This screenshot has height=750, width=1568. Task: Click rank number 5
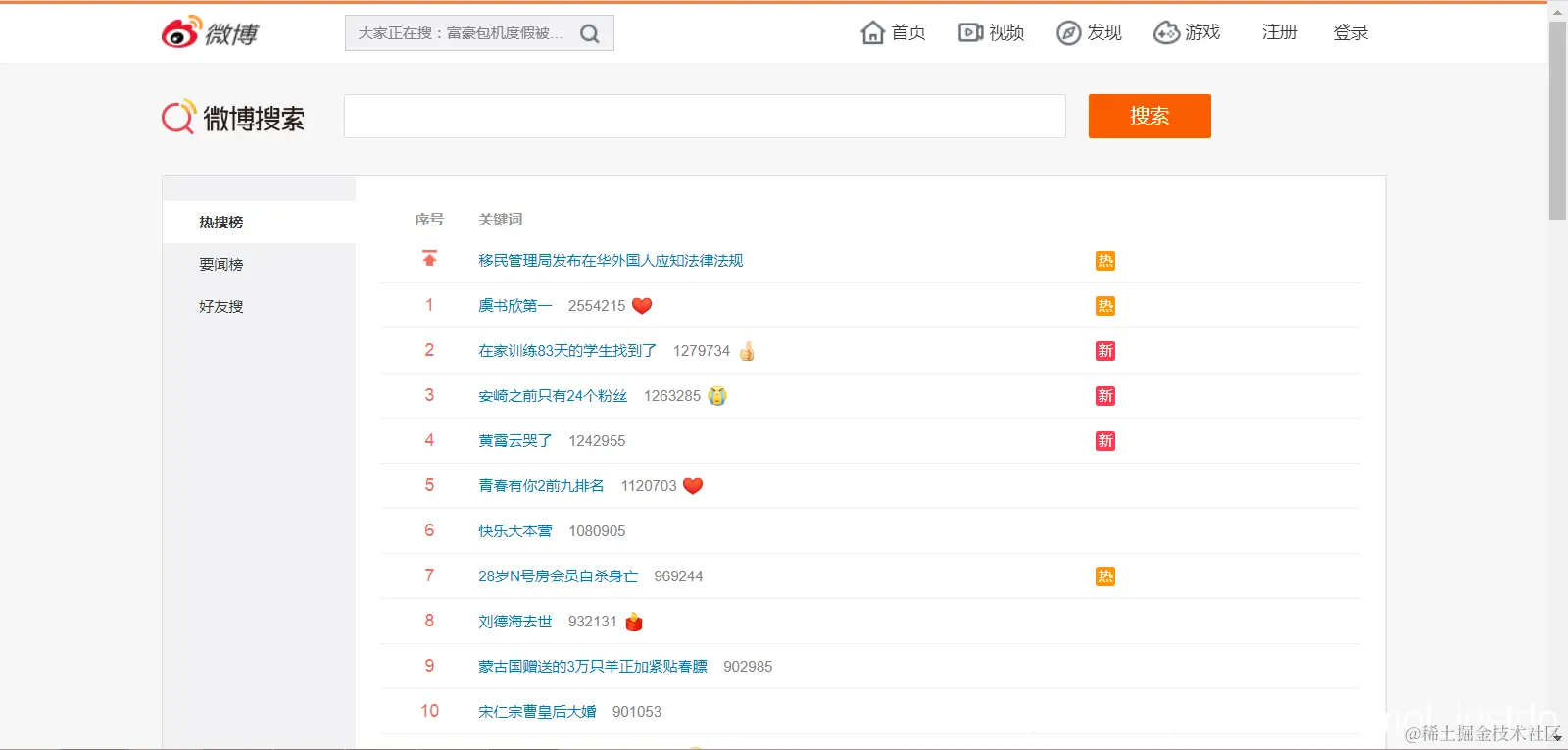click(429, 486)
